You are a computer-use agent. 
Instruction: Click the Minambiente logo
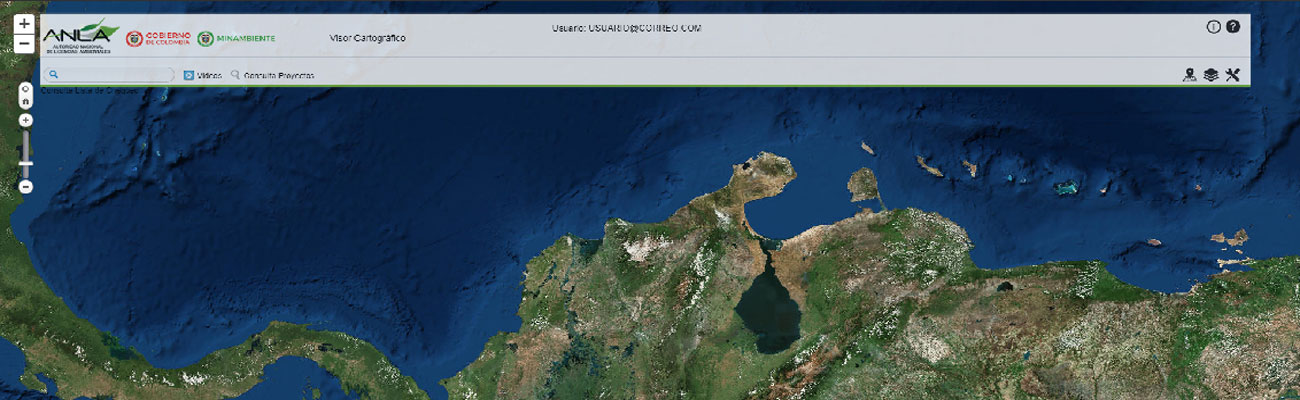237,38
